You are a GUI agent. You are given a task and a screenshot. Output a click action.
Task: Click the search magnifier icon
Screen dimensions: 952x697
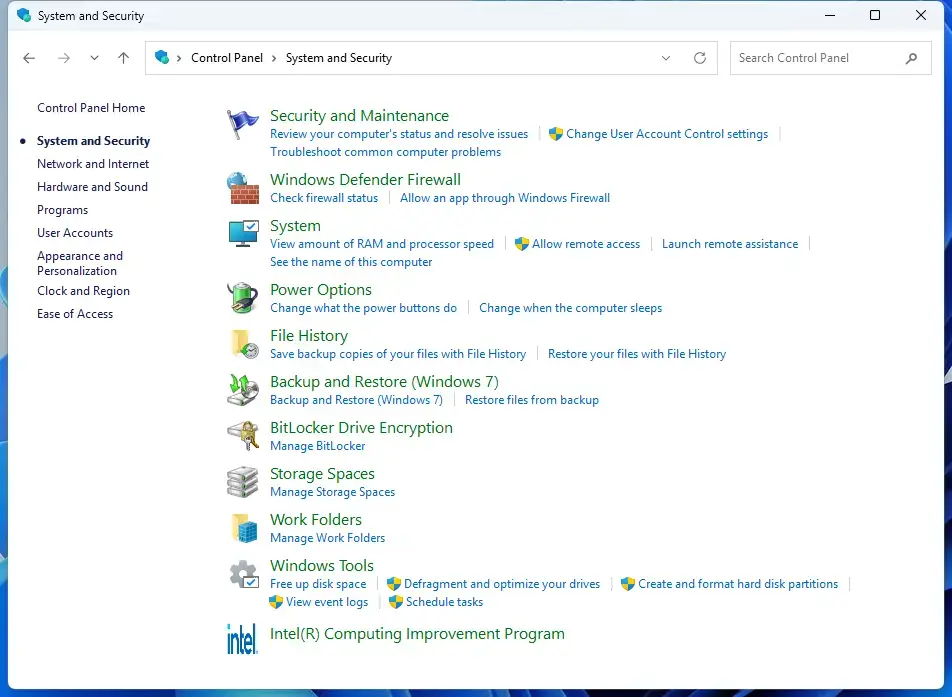coord(911,58)
